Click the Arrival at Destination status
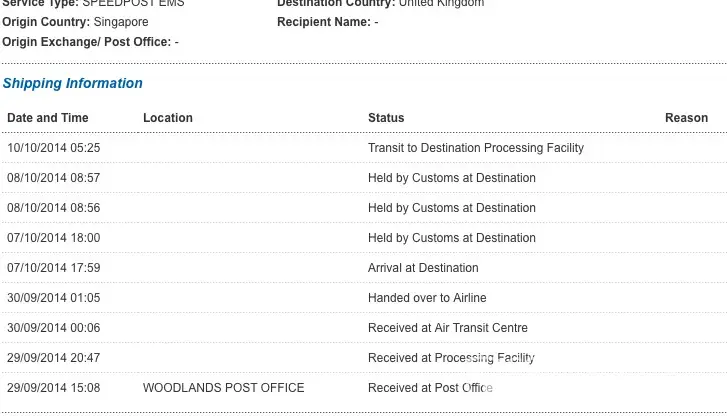The width and height of the screenshot is (727, 420). click(x=423, y=268)
